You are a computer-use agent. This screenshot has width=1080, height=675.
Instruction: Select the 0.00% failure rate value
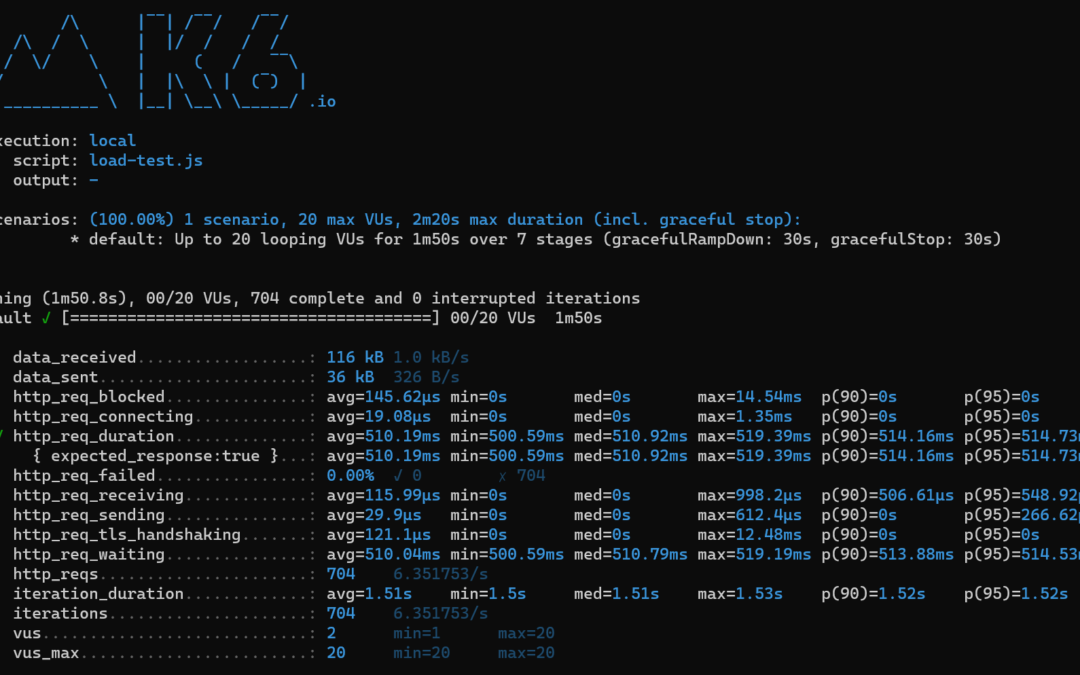click(x=350, y=476)
